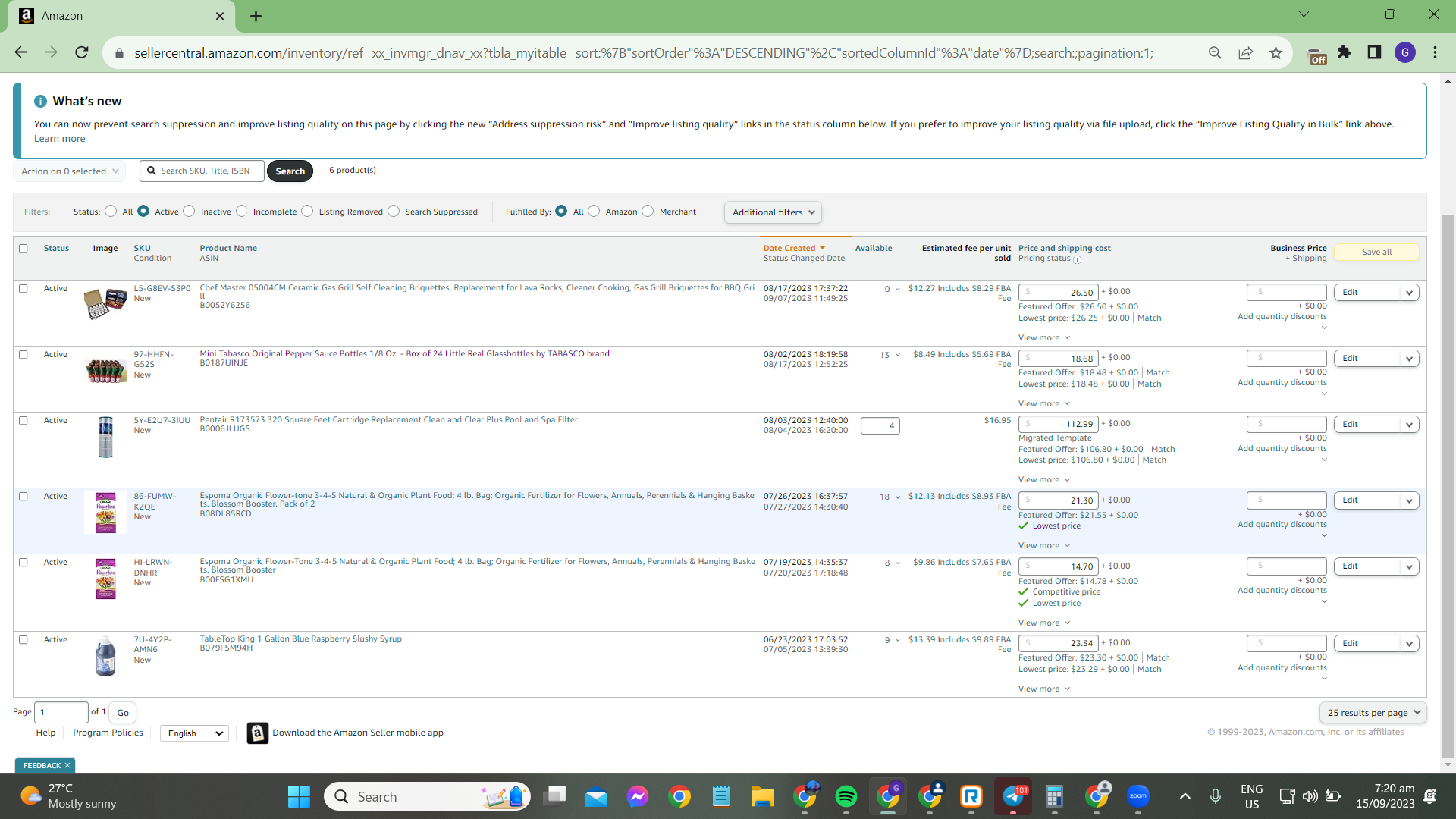This screenshot has height=819, width=1456.
Task: Check the TableTop King Syrup row checkbox
Action: (24, 640)
